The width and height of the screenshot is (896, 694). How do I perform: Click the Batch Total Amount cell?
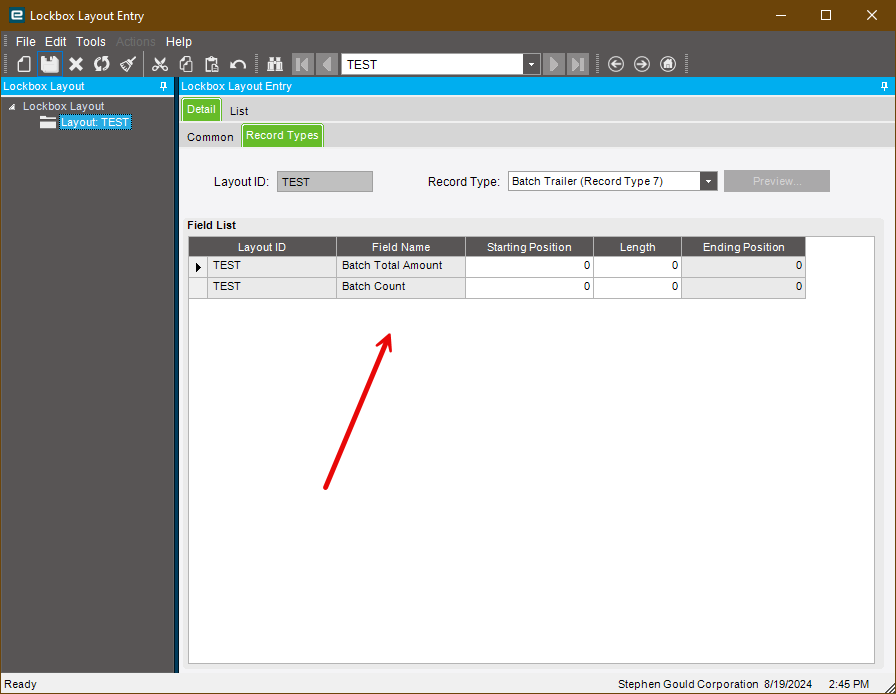pos(401,266)
